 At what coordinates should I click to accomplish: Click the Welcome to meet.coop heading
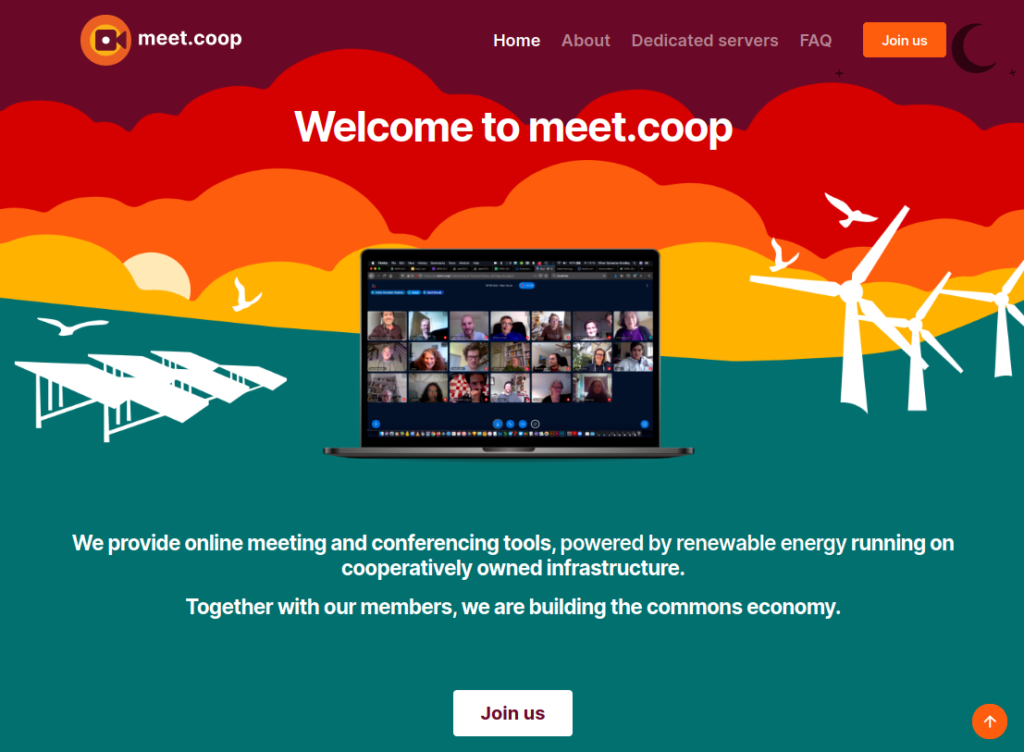513,127
